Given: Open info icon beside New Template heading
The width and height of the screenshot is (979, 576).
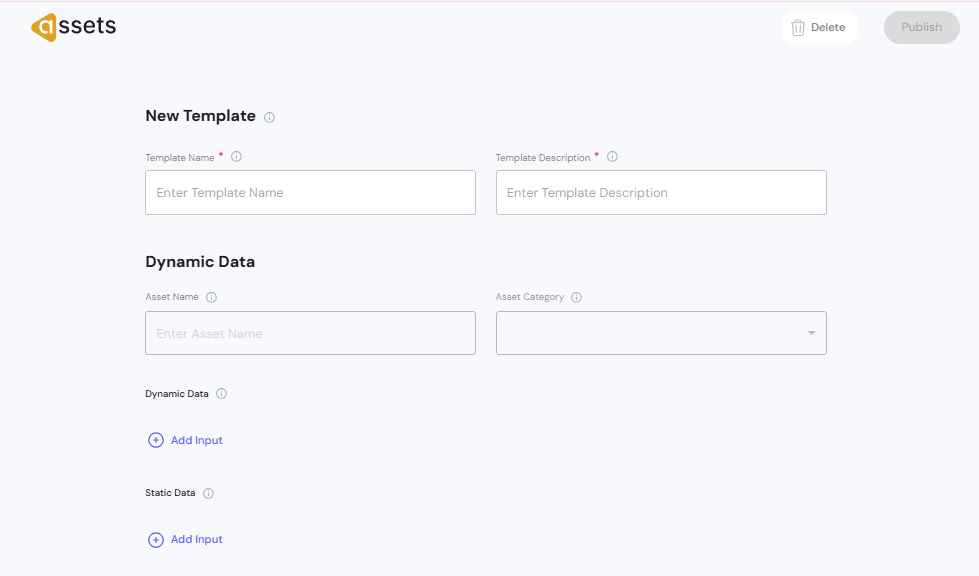Looking at the screenshot, I should [x=269, y=118].
